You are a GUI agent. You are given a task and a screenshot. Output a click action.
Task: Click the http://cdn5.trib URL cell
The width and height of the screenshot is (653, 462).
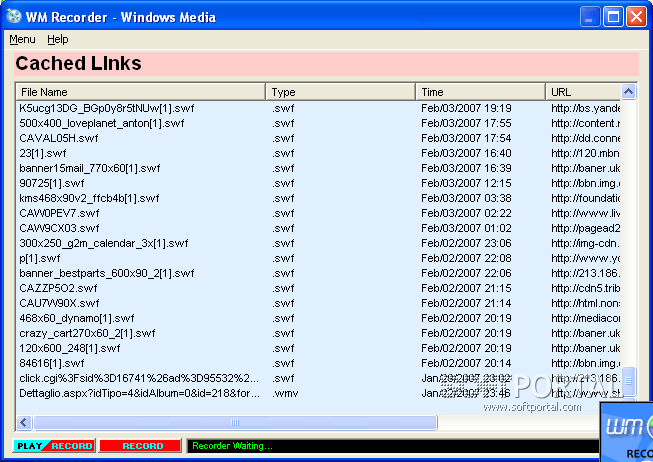click(x=586, y=288)
